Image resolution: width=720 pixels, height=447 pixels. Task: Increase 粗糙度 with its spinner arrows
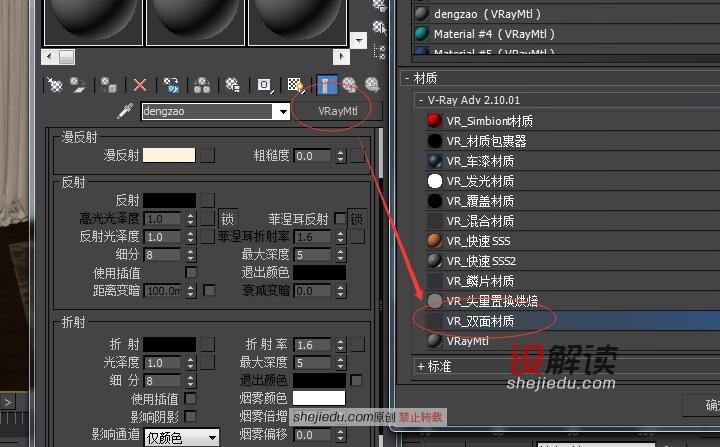(340, 156)
